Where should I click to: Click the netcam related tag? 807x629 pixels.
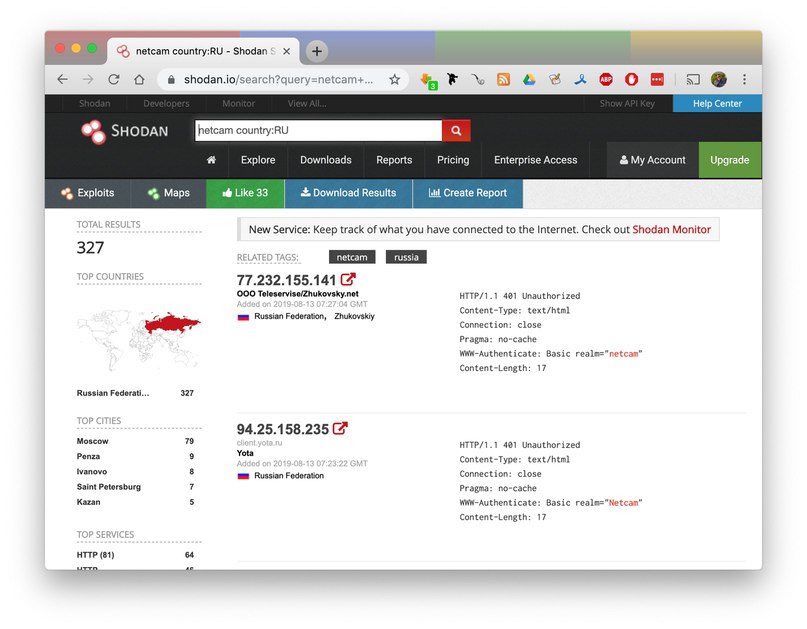tap(352, 257)
